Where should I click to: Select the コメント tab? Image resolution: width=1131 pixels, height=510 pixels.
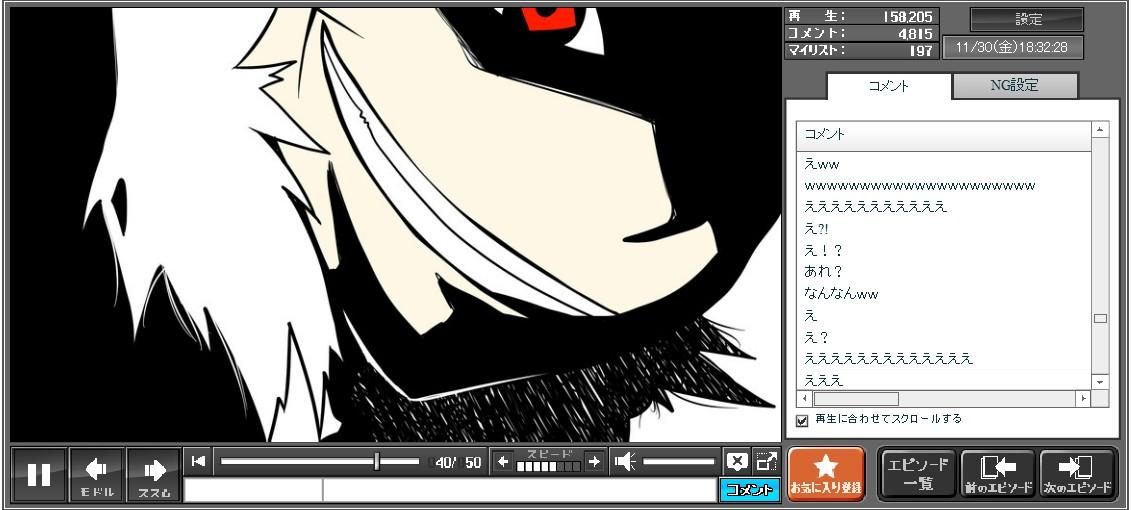888,86
